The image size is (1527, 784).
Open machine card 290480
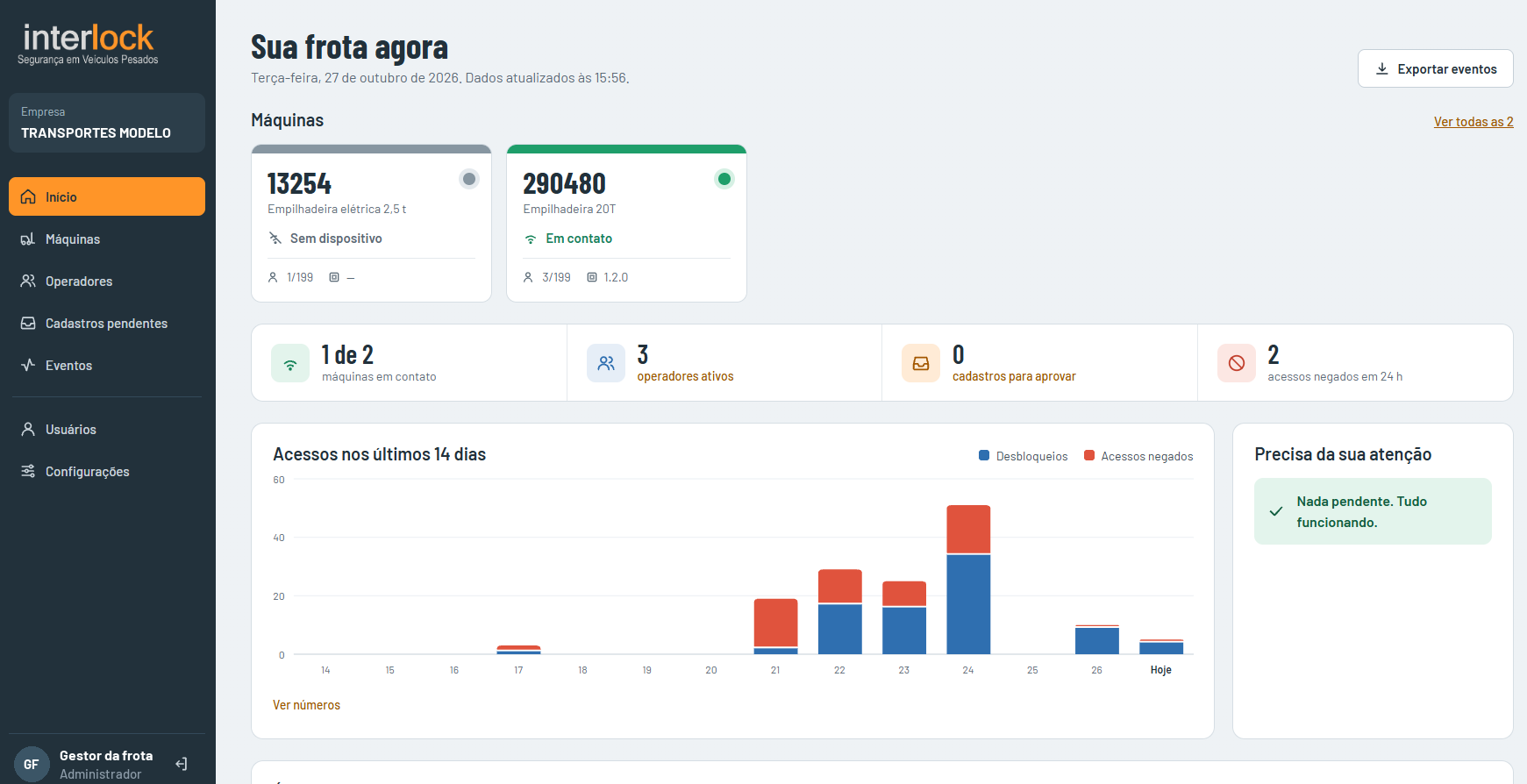(x=626, y=224)
